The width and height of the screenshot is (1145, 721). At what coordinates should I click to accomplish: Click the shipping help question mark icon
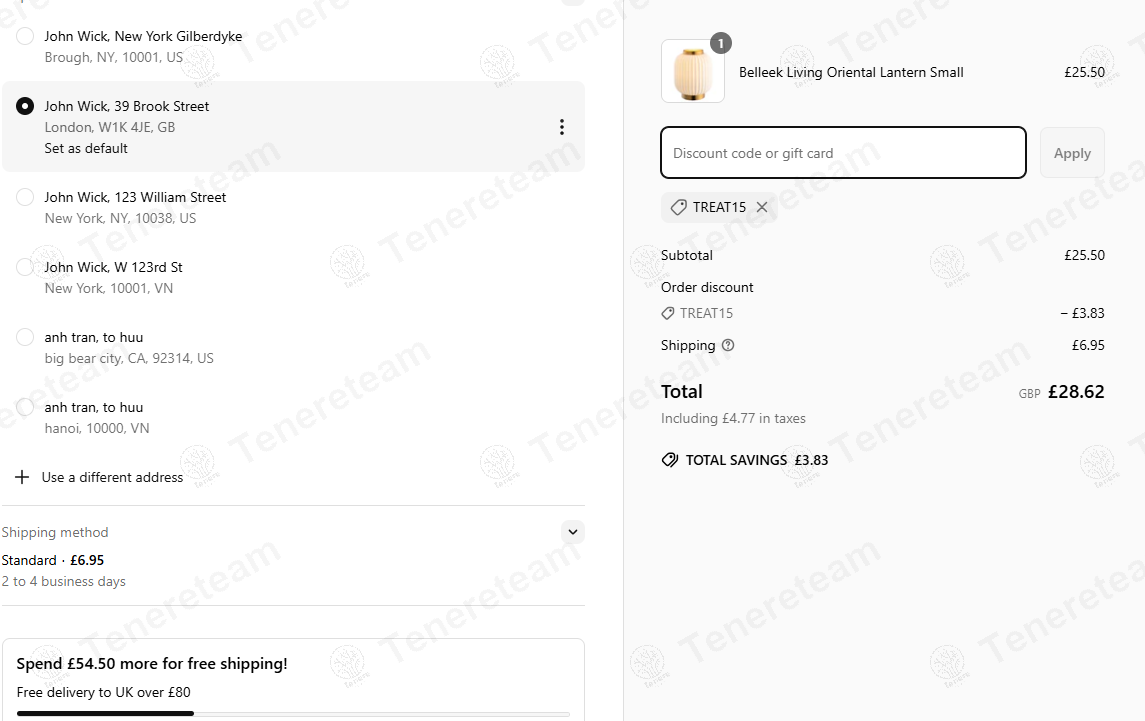728,346
